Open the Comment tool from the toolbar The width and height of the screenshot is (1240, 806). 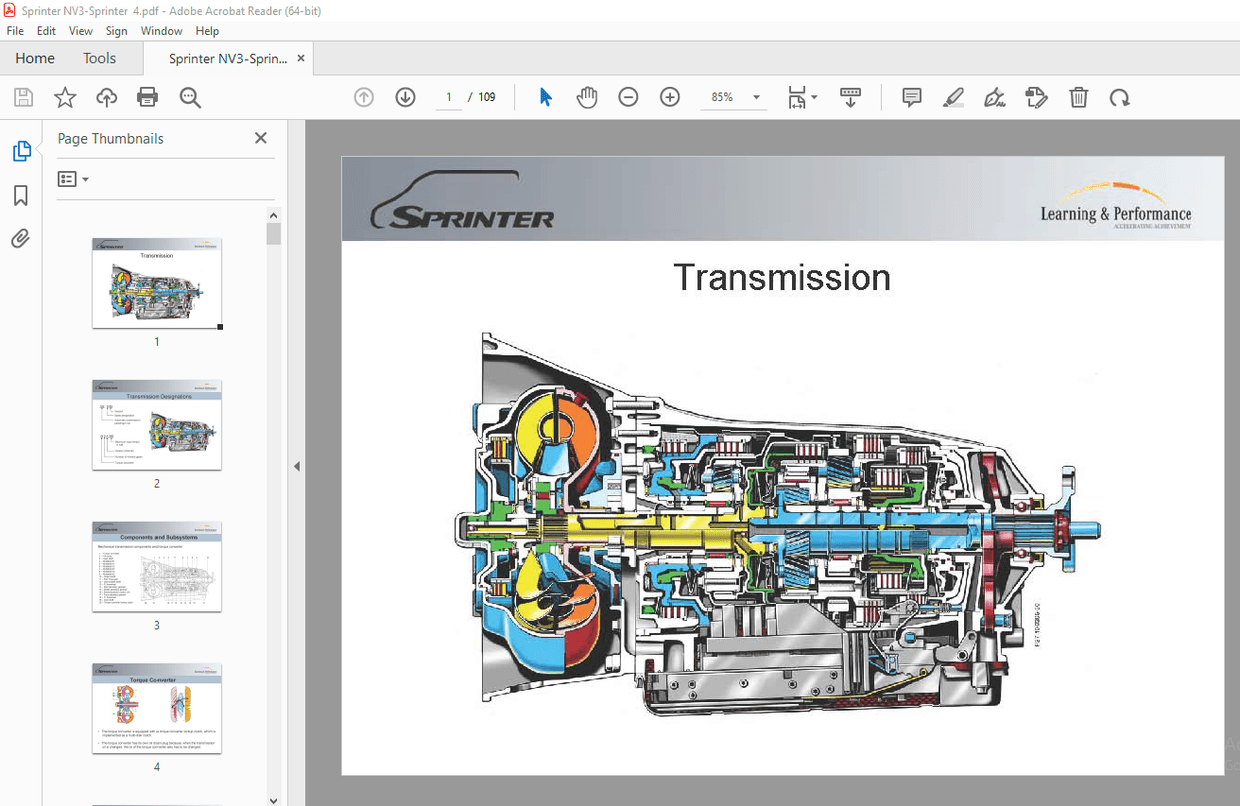pos(911,97)
